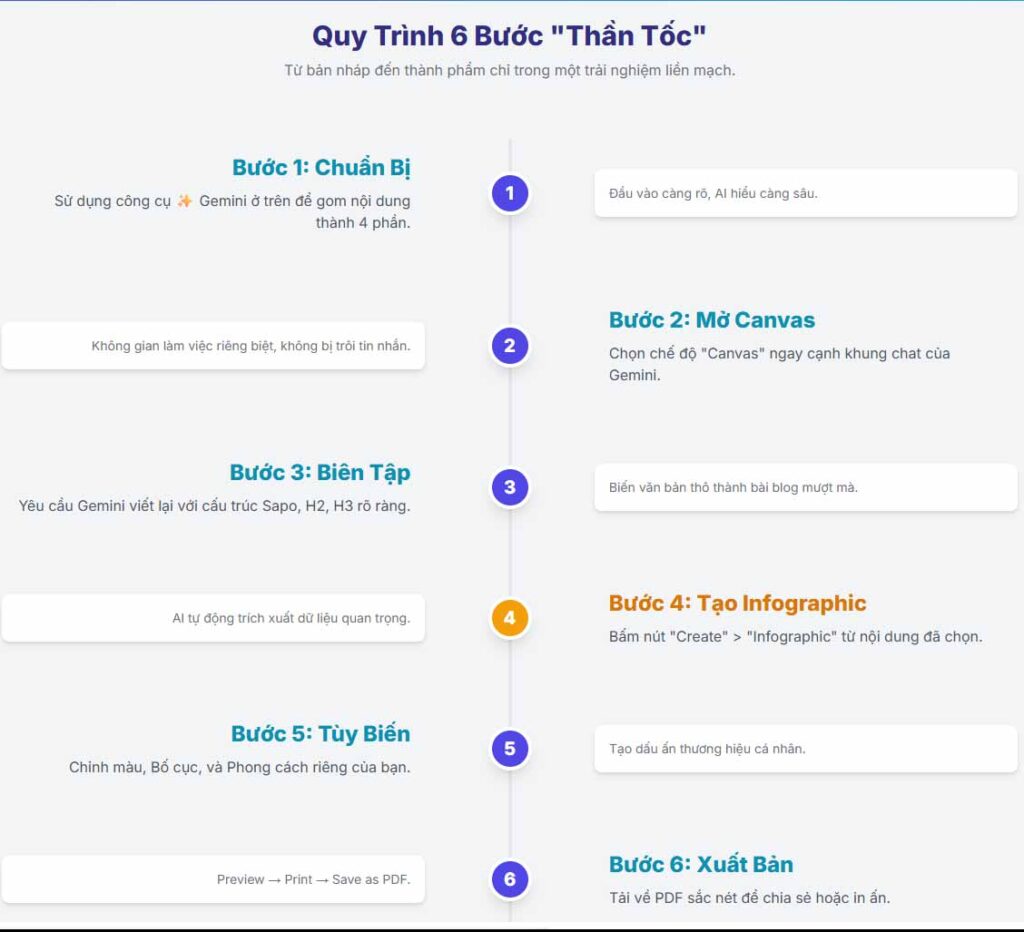This screenshot has height=932, width=1024.
Task: Click the "Đầu vào càng rõ" tip card
Action: (x=805, y=193)
